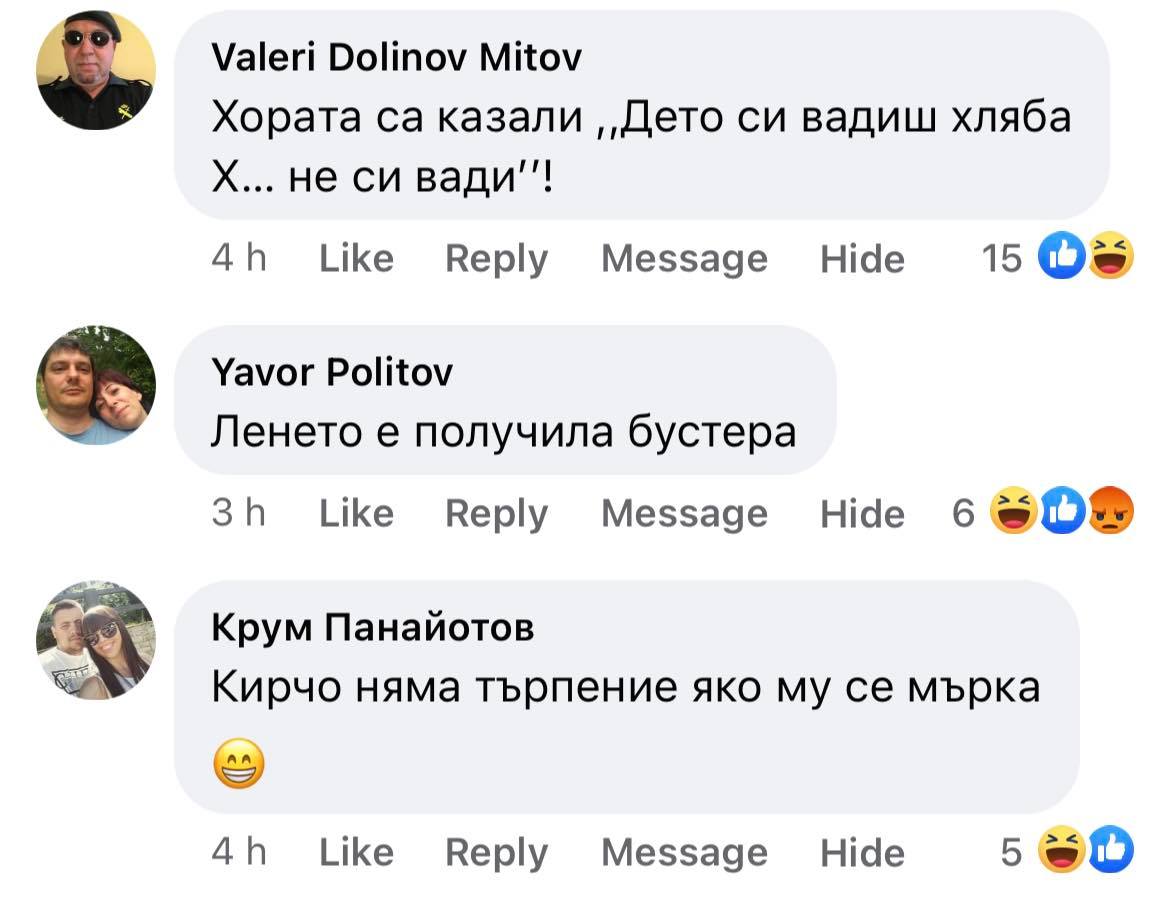Click the thumbs-up reaction on Valeri's comment
The height and width of the screenshot is (919, 1170).
point(1061,258)
